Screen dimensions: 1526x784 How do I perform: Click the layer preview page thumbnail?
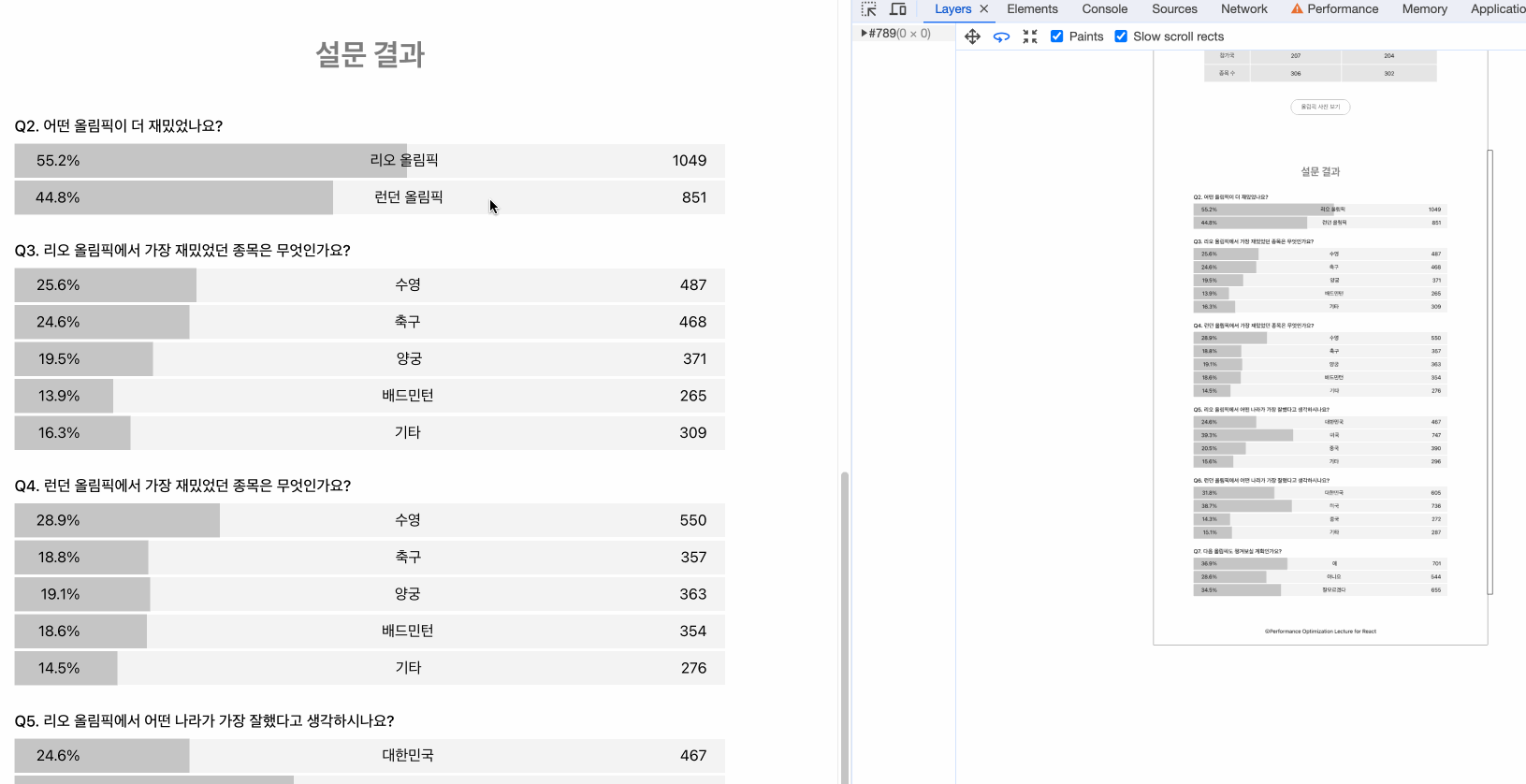click(x=1320, y=348)
